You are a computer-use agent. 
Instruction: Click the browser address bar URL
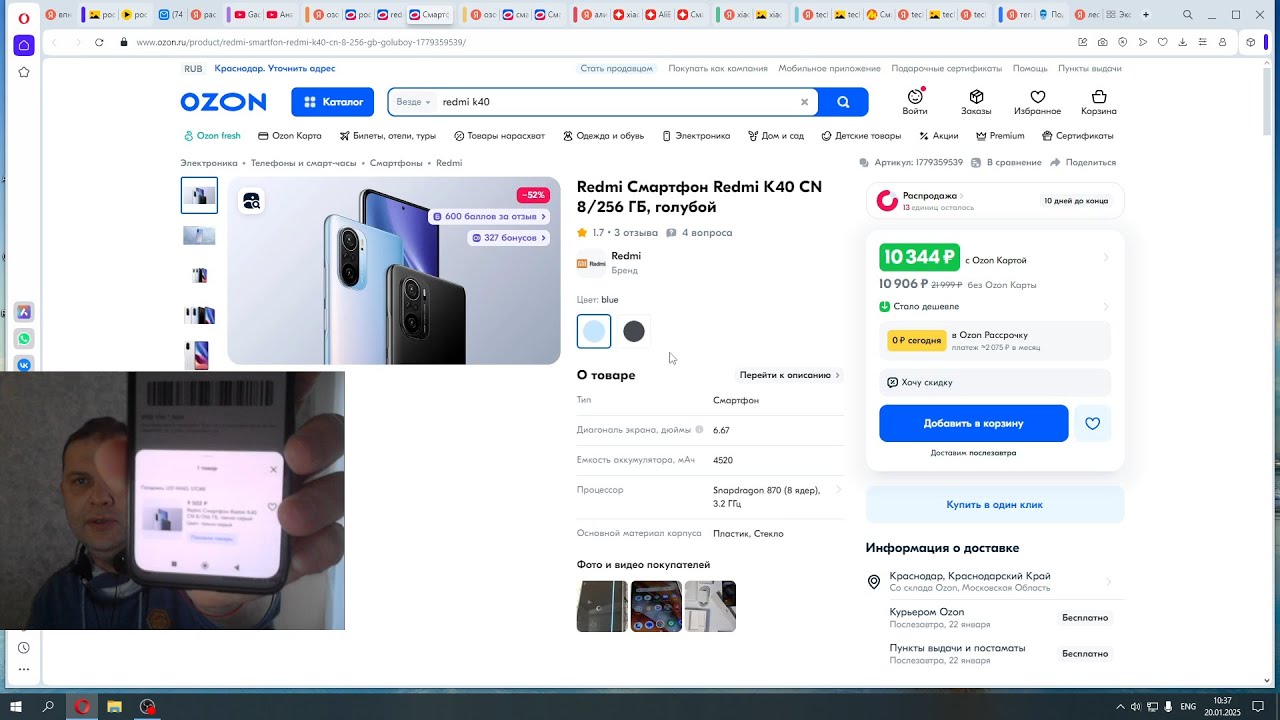(x=301, y=42)
